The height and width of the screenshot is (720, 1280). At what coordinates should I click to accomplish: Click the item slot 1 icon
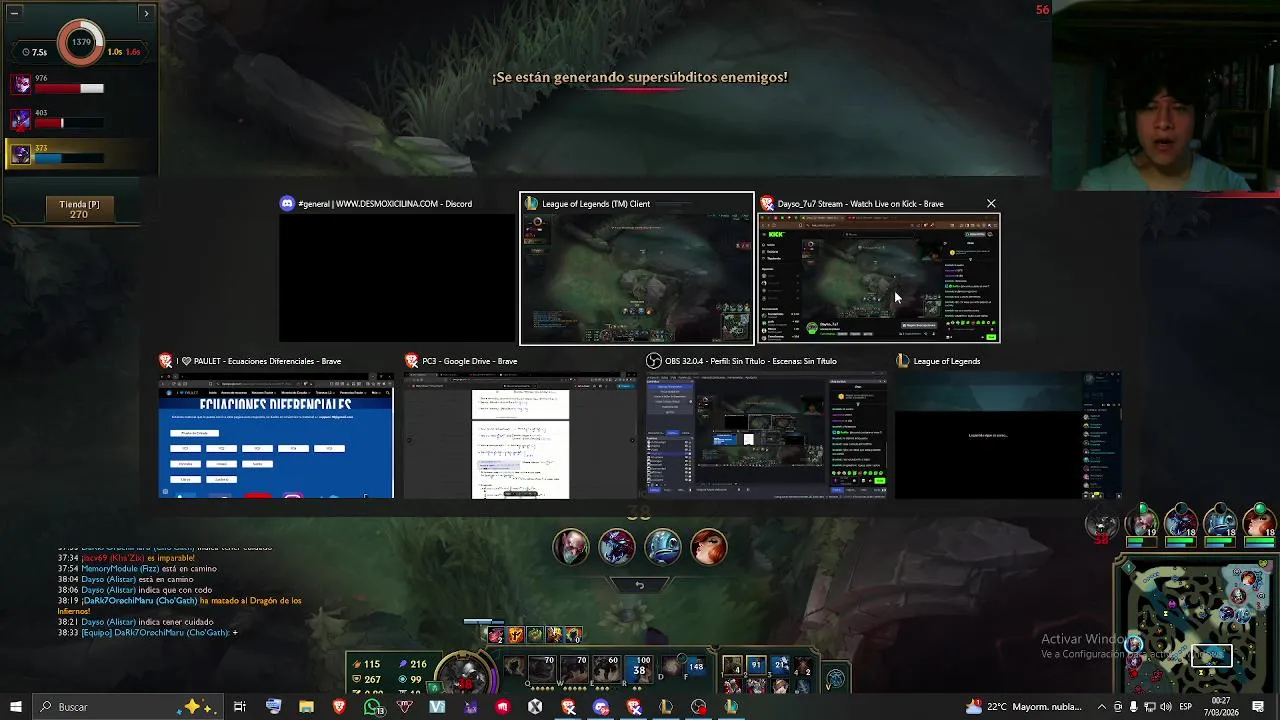coord(733,665)
